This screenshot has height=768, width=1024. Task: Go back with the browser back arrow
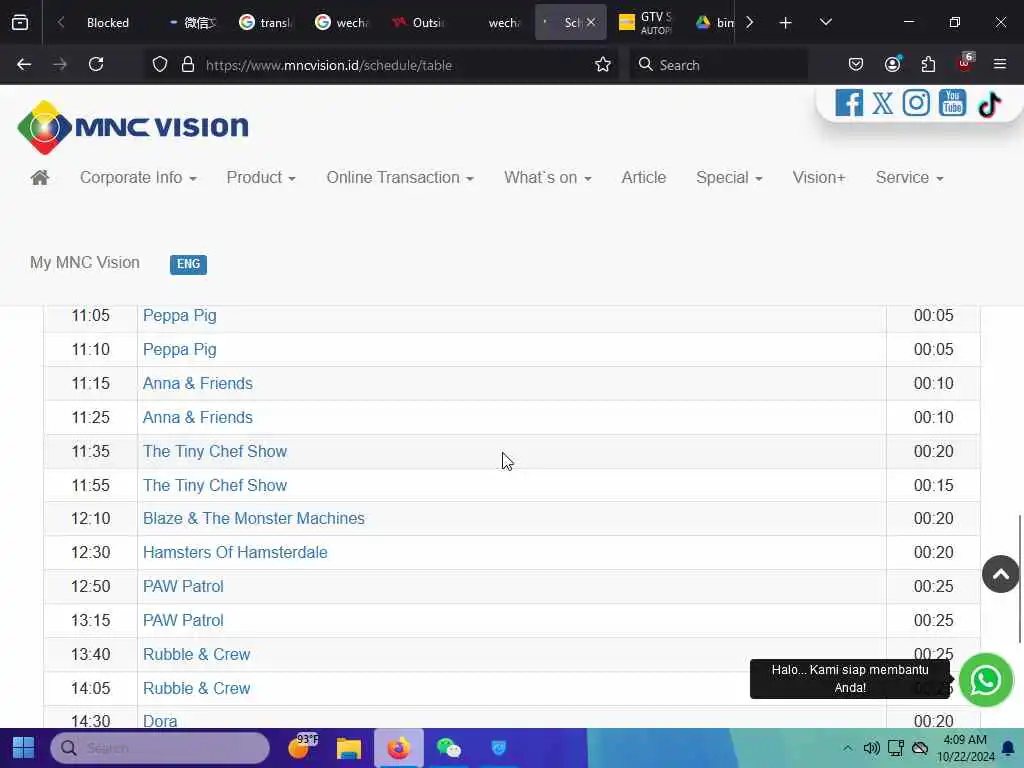[24, 65]
